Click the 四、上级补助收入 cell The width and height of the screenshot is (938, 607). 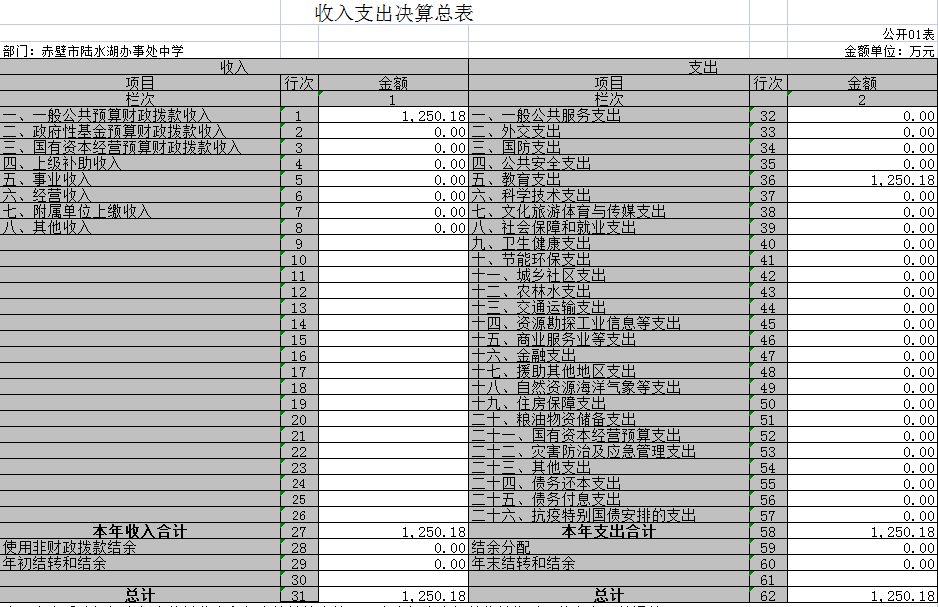(140, 163)
